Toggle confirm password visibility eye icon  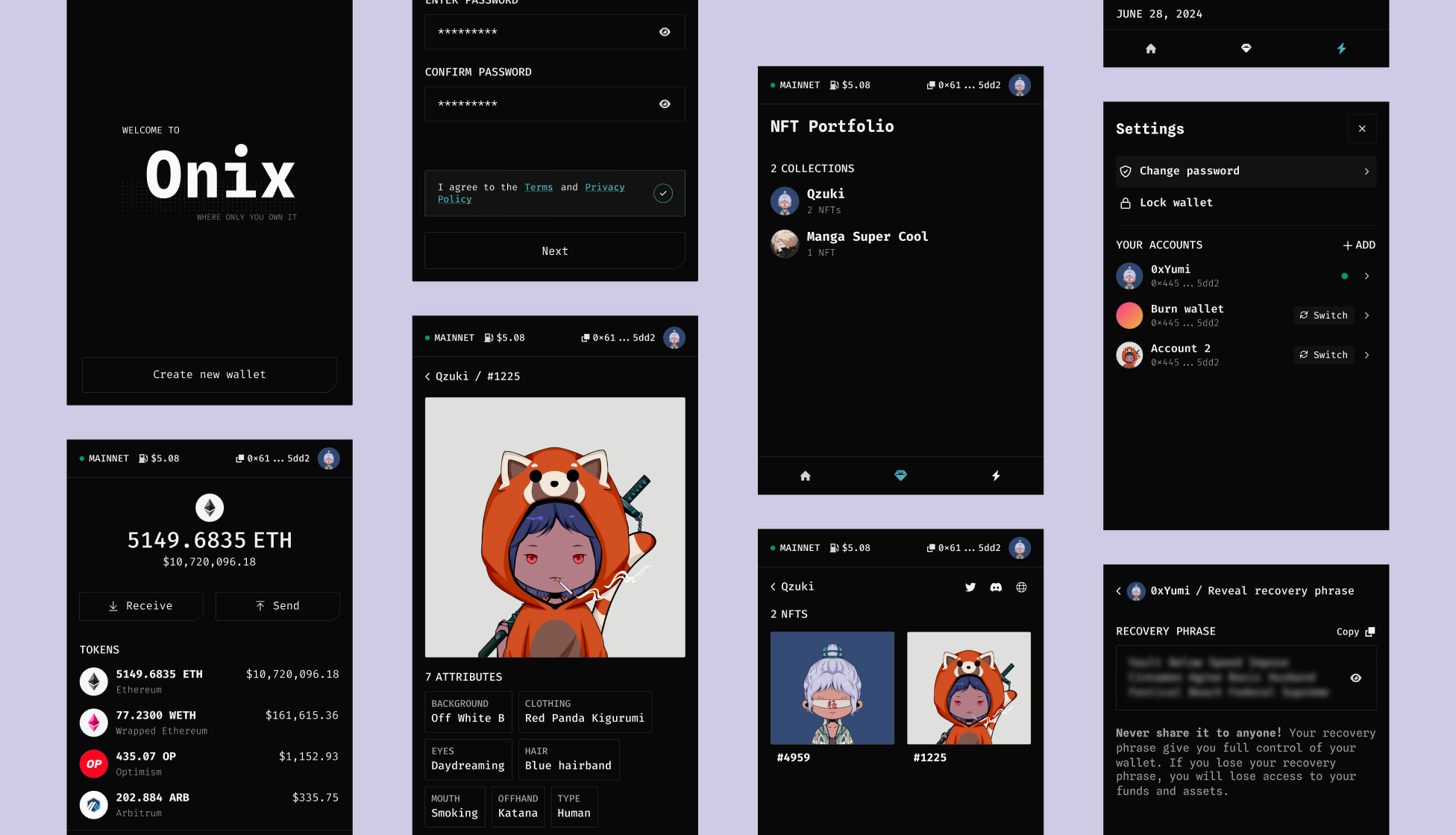click(664, 104)
